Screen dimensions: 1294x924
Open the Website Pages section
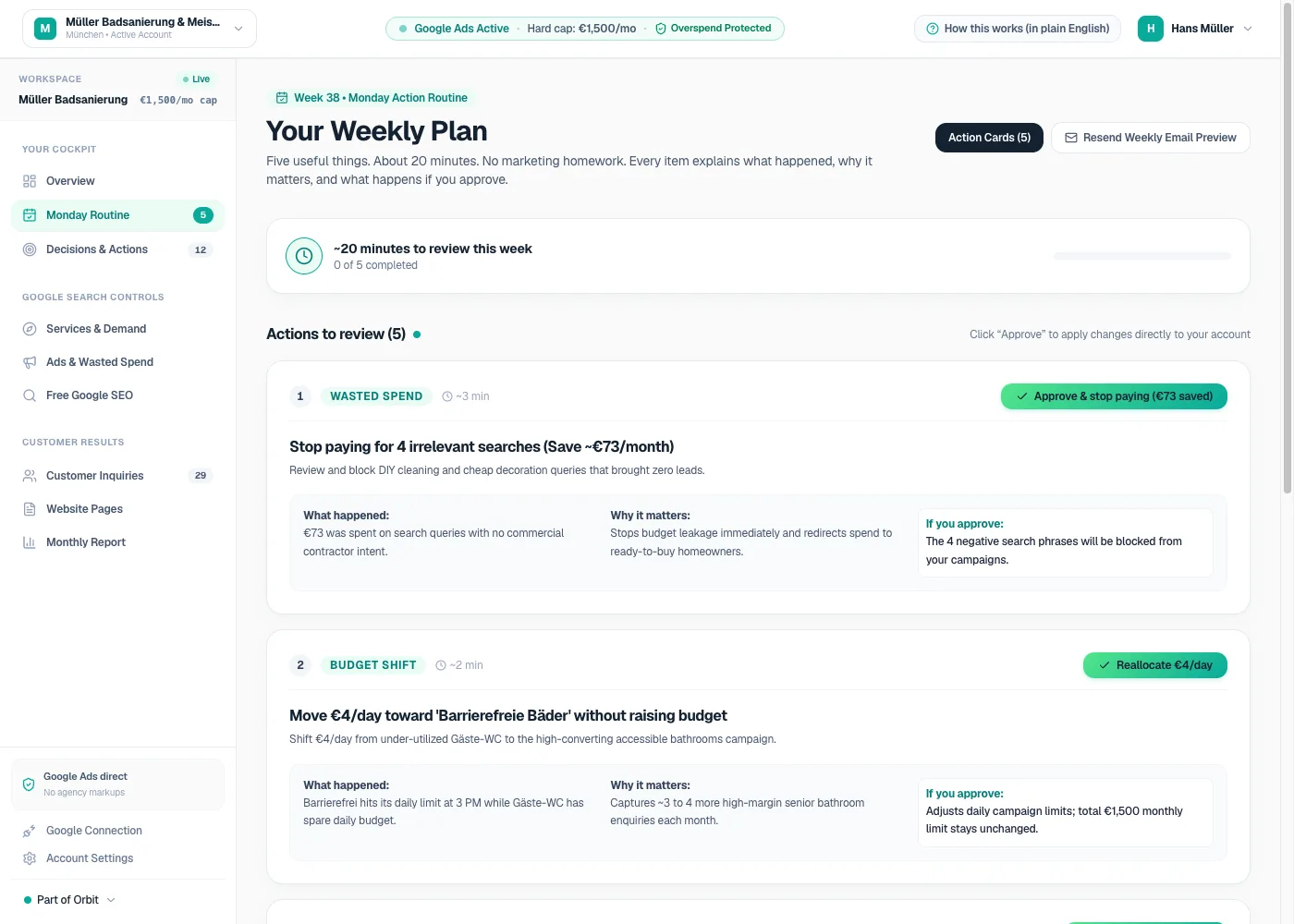[x=117, y=509]
